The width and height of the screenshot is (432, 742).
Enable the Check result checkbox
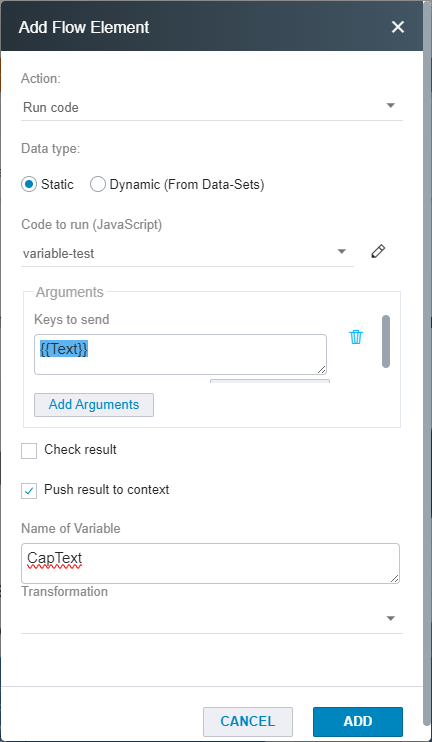29,450
